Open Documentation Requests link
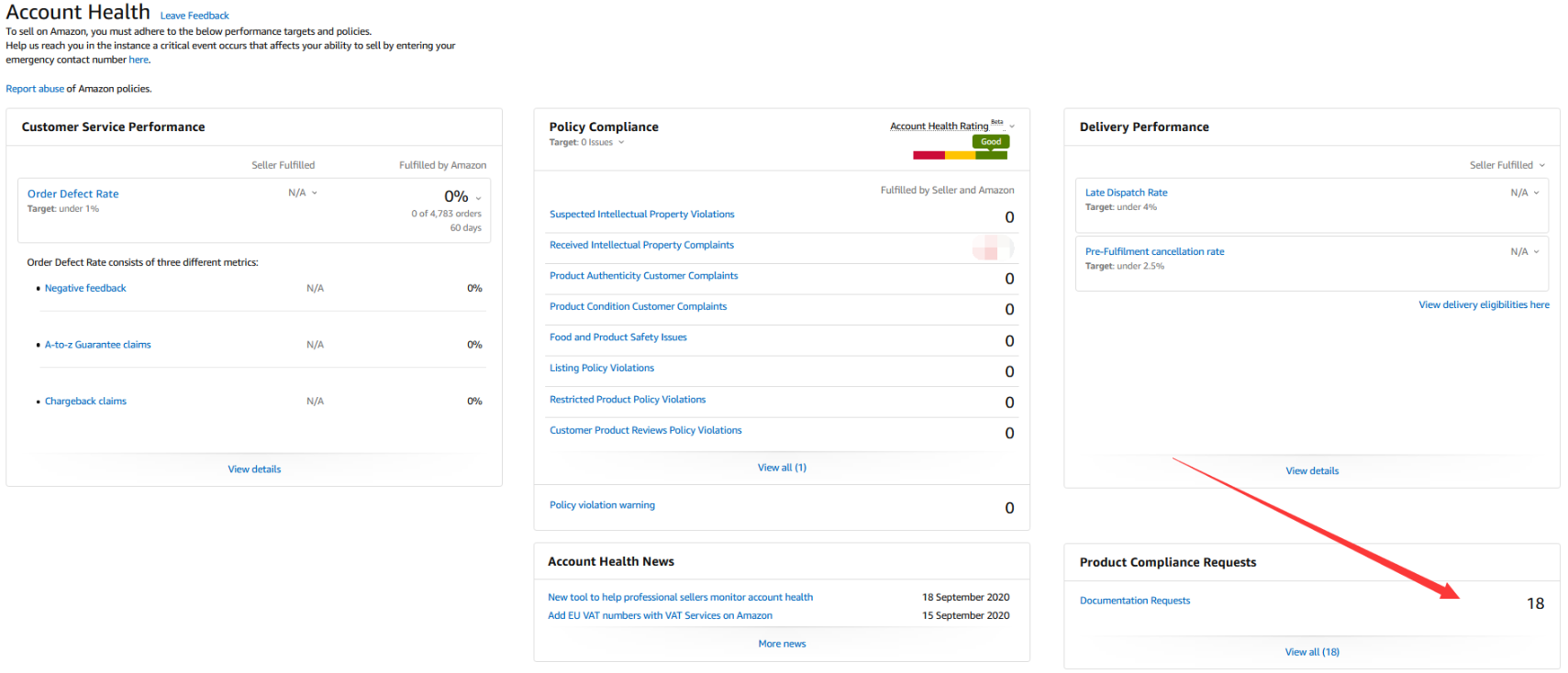Screen dimensions: 1568x673 1135,601
